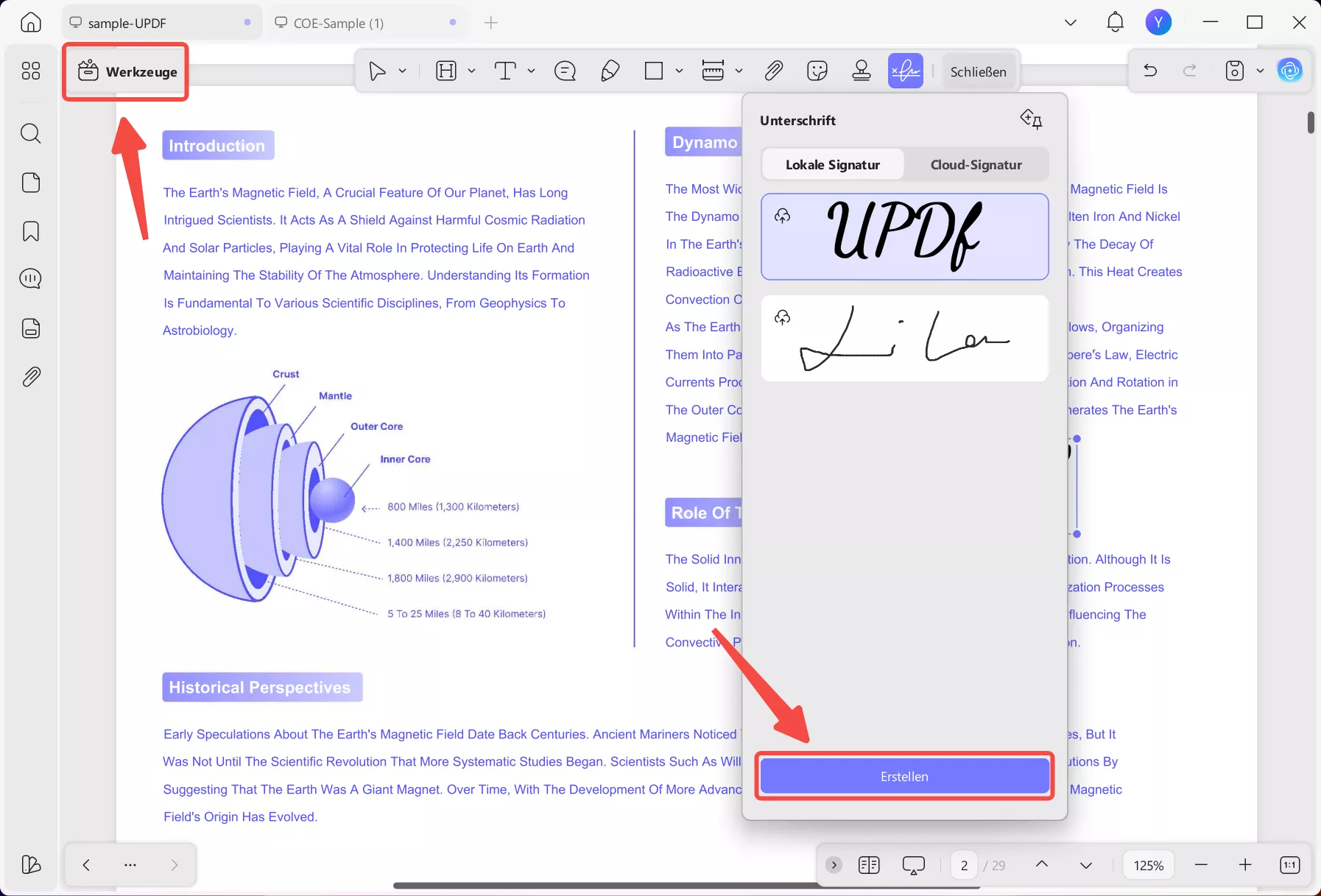Upload second handwritten signature to cloud
Screen dimensions: 1321x896
pyautogui.click(x=783, y=317)
